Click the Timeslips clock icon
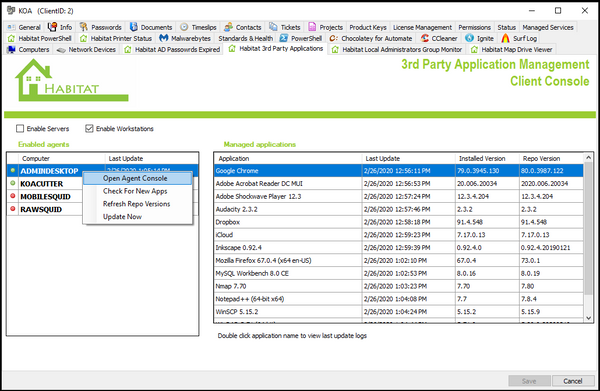The width and height of the screenshot is (600, 391). tap(184, 27)
